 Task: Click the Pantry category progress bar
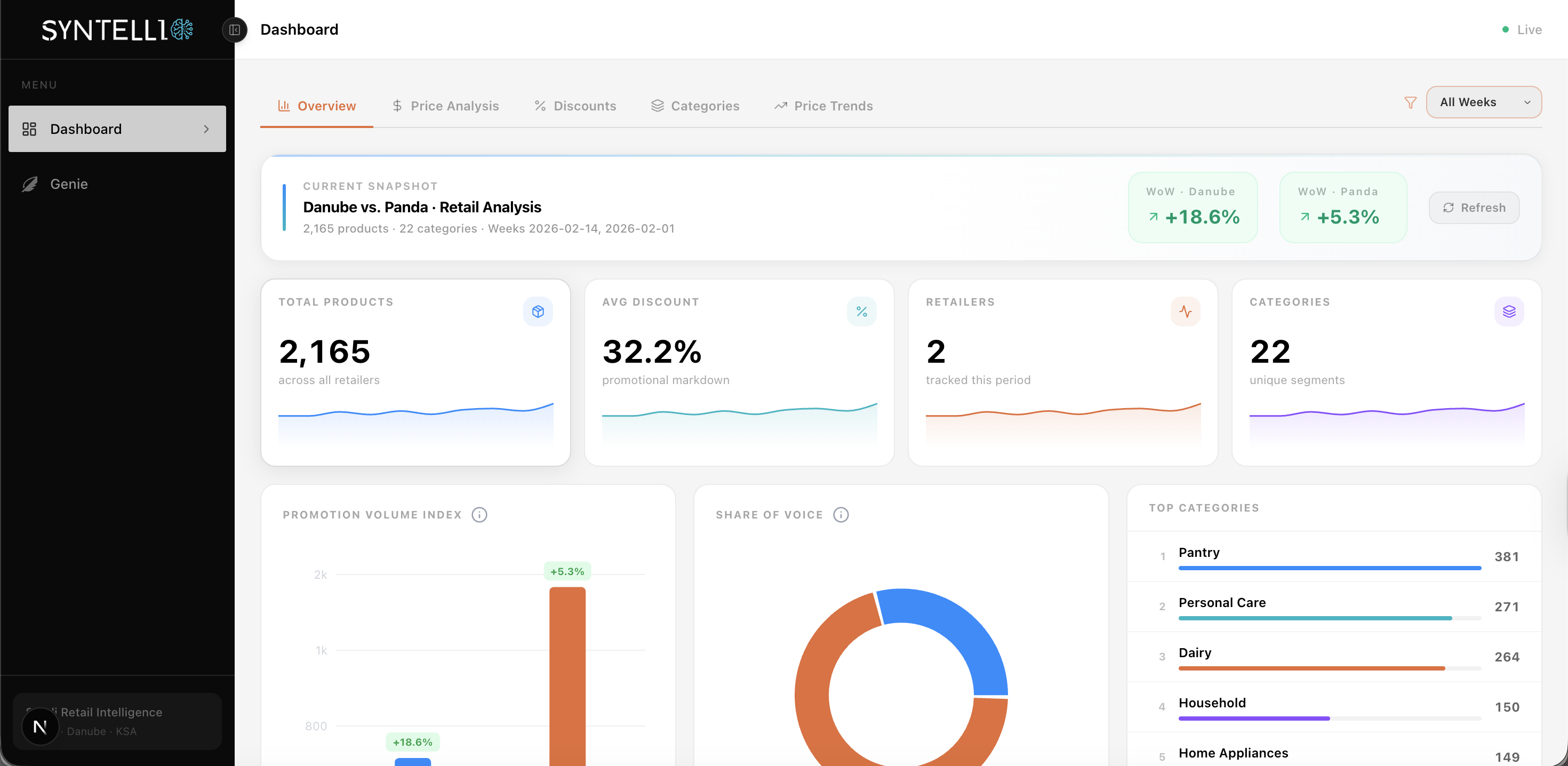point(1330,568)
